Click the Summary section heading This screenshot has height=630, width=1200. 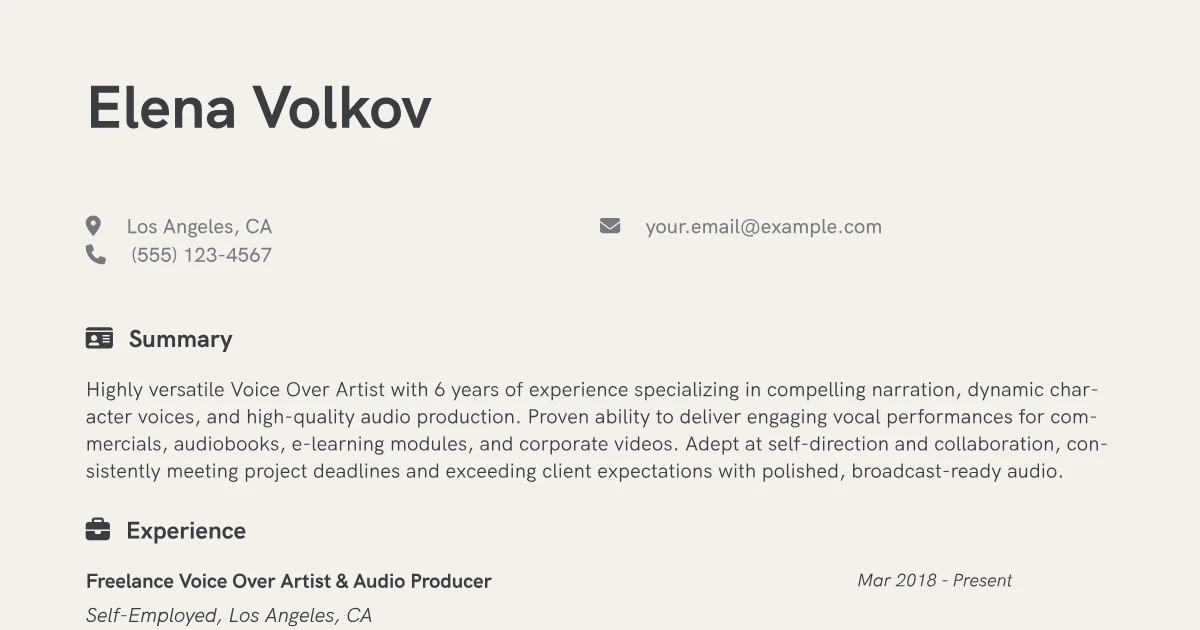pyautogui.click(x=180, y=339)
